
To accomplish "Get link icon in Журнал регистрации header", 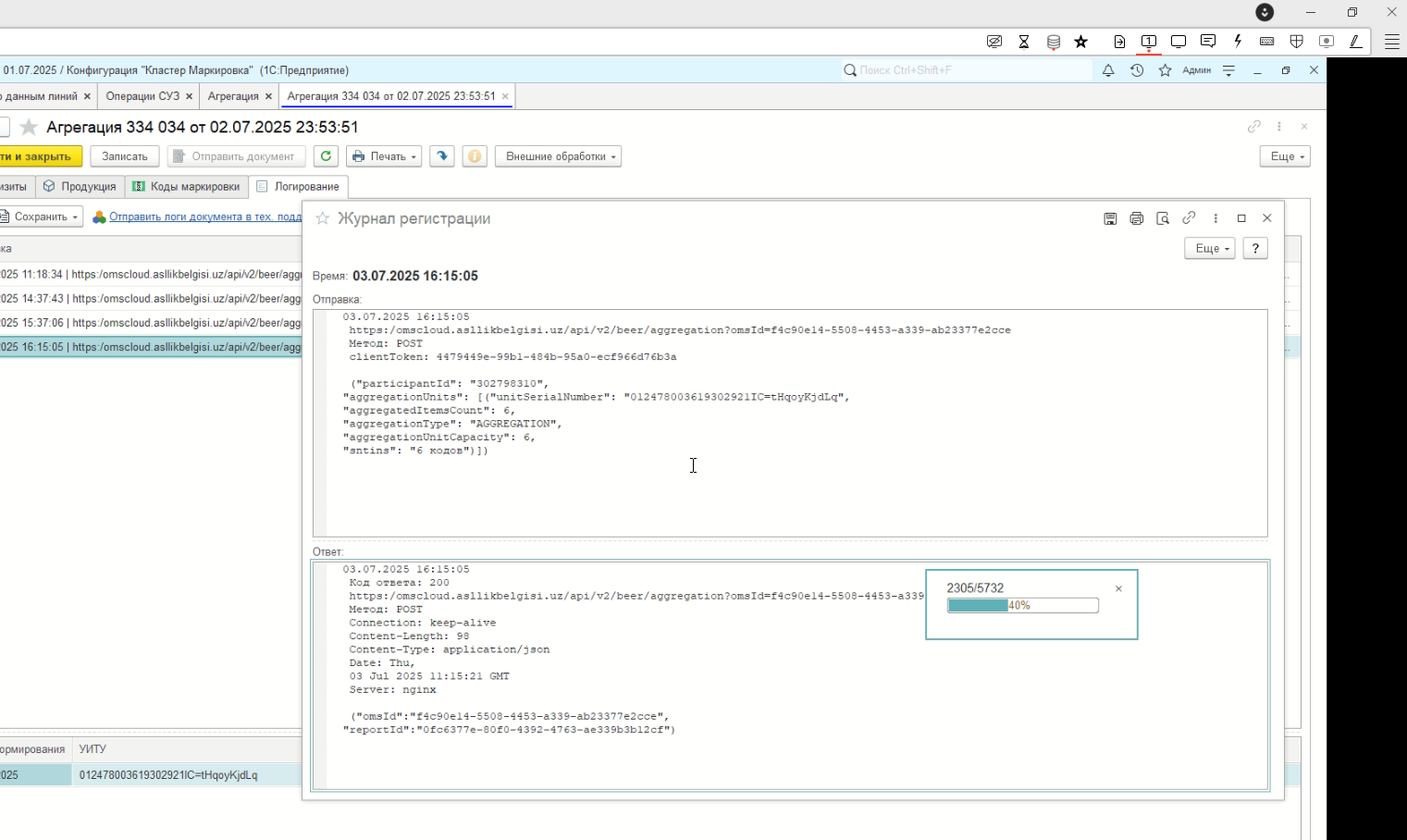I will point(1189,218).
